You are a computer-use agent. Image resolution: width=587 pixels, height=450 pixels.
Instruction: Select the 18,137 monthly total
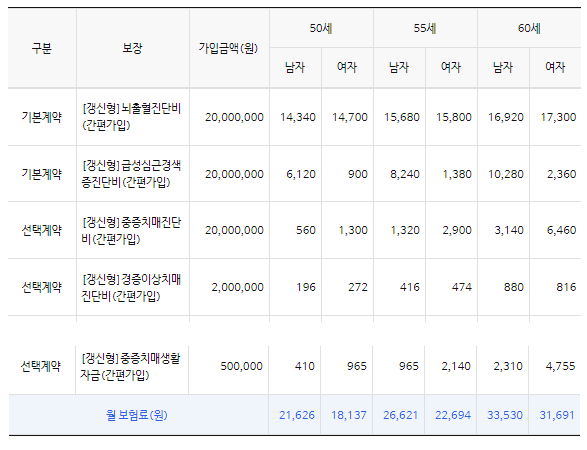pyautogui.click(x=349, y=415)
